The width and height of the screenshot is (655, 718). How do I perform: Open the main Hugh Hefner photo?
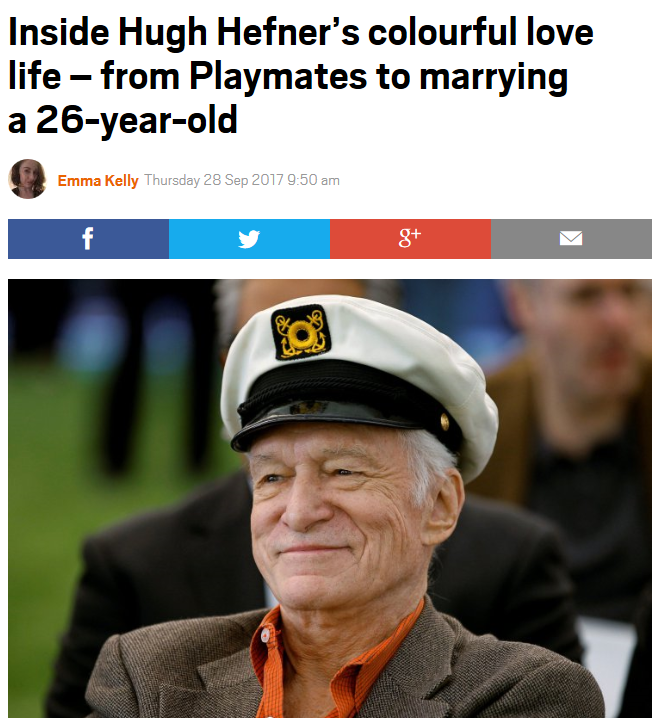330,498
